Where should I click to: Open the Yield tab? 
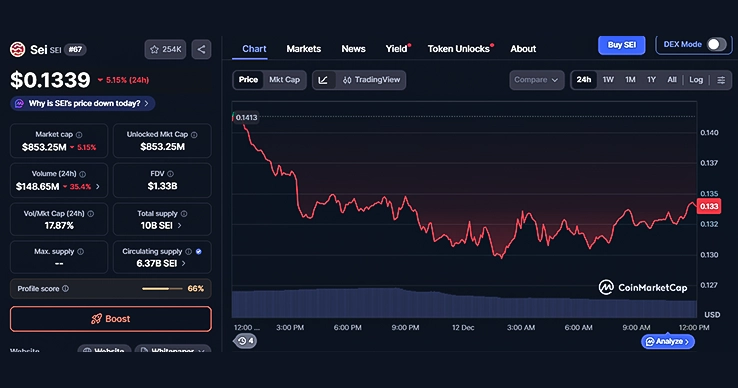[397, 49]
